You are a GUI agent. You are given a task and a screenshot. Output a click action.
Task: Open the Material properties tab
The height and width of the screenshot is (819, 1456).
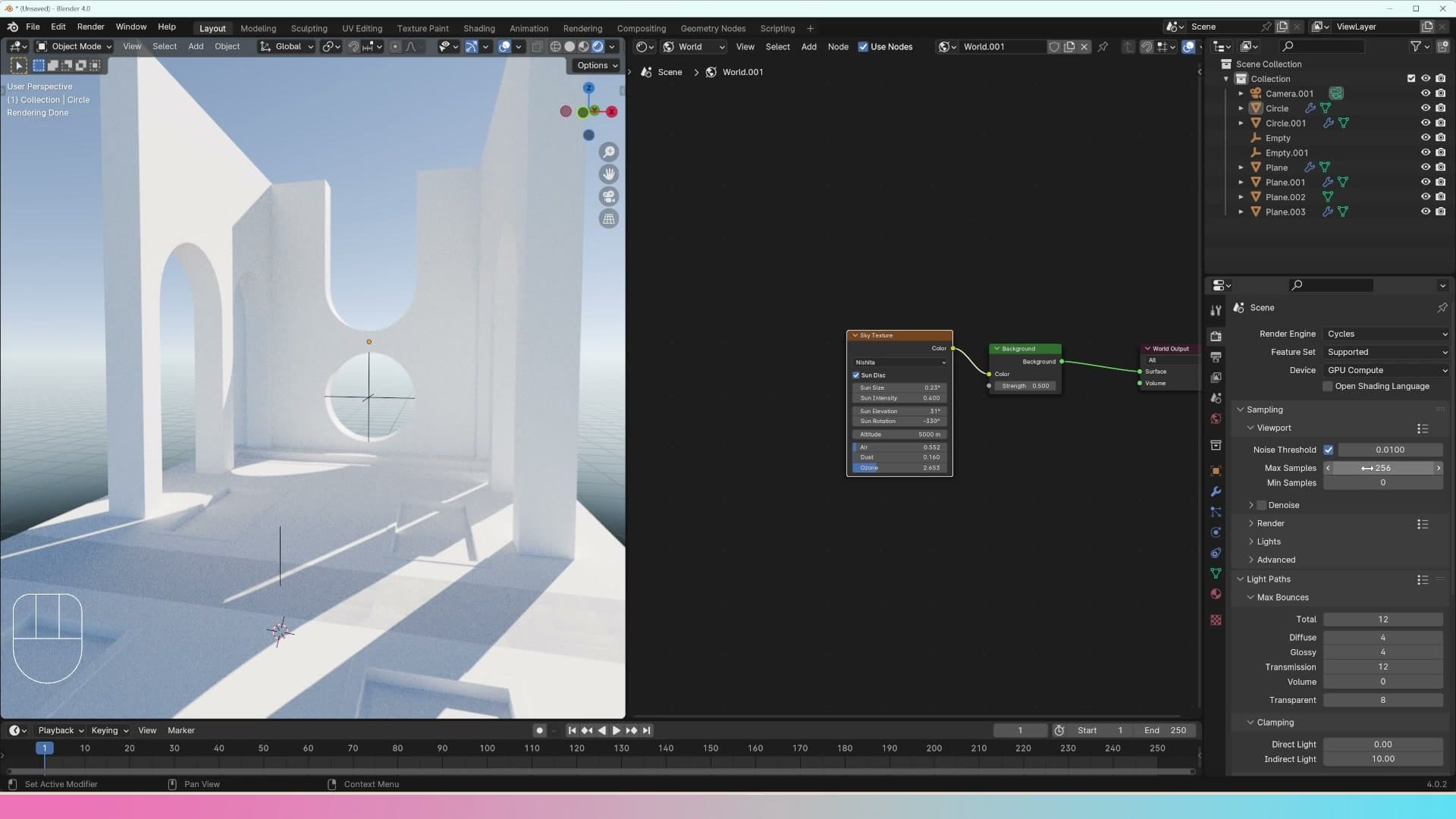pos(1216,594)
